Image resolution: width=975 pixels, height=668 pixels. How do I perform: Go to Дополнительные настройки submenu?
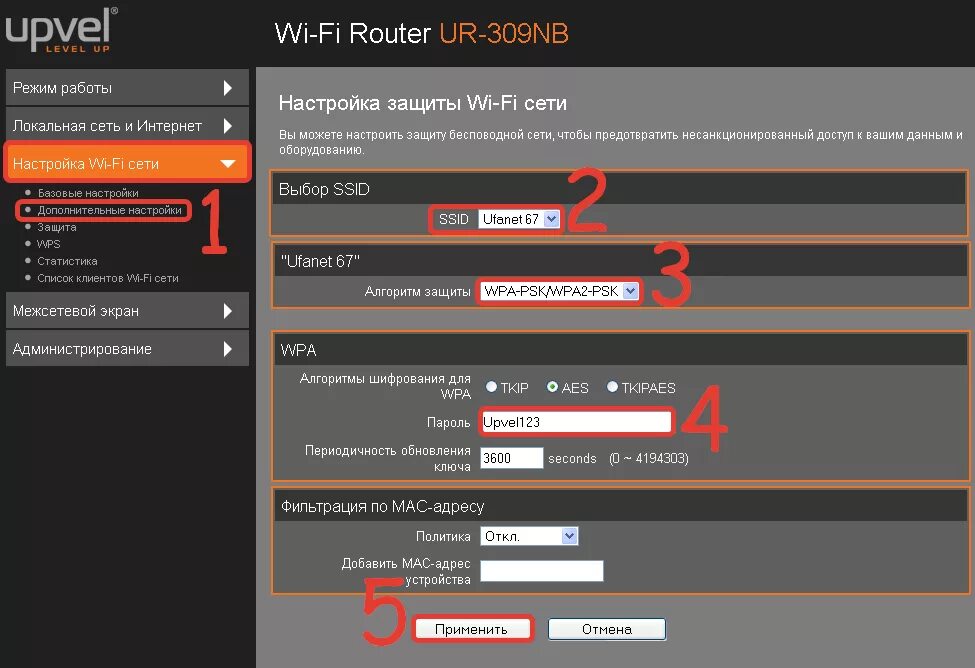pos(109,210)
